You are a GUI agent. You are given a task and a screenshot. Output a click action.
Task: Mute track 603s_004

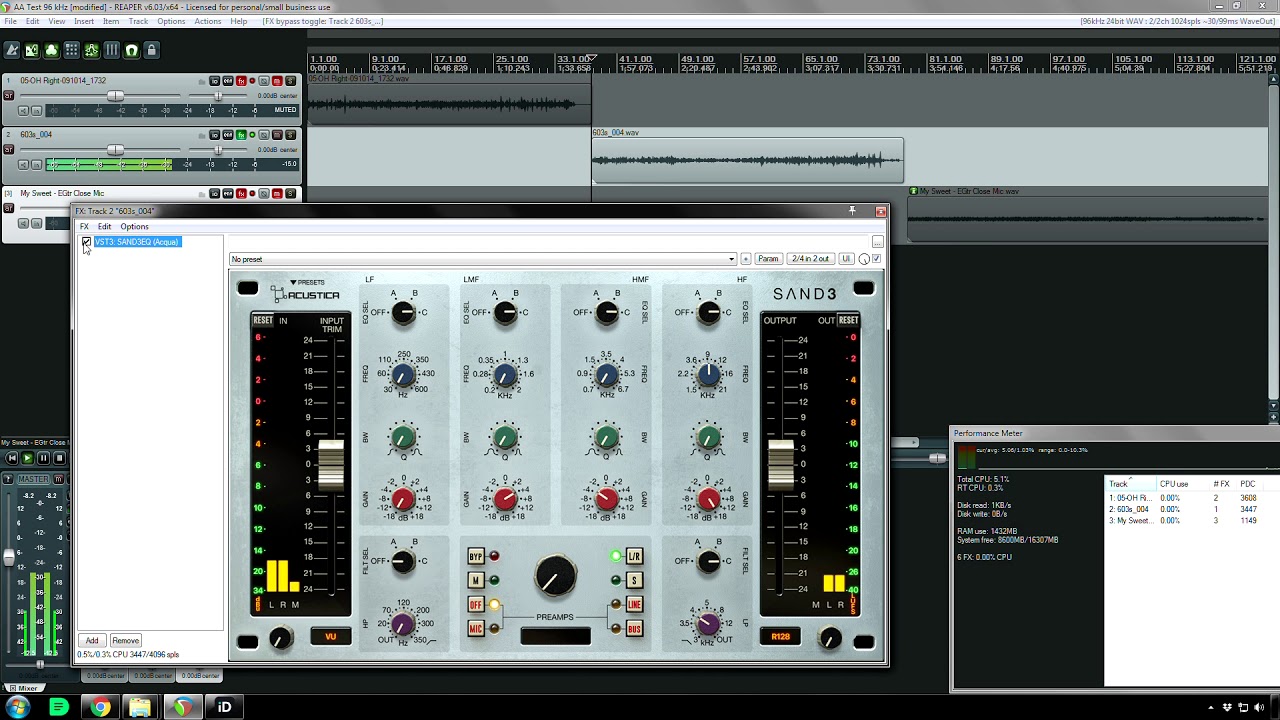click(278, 135)
